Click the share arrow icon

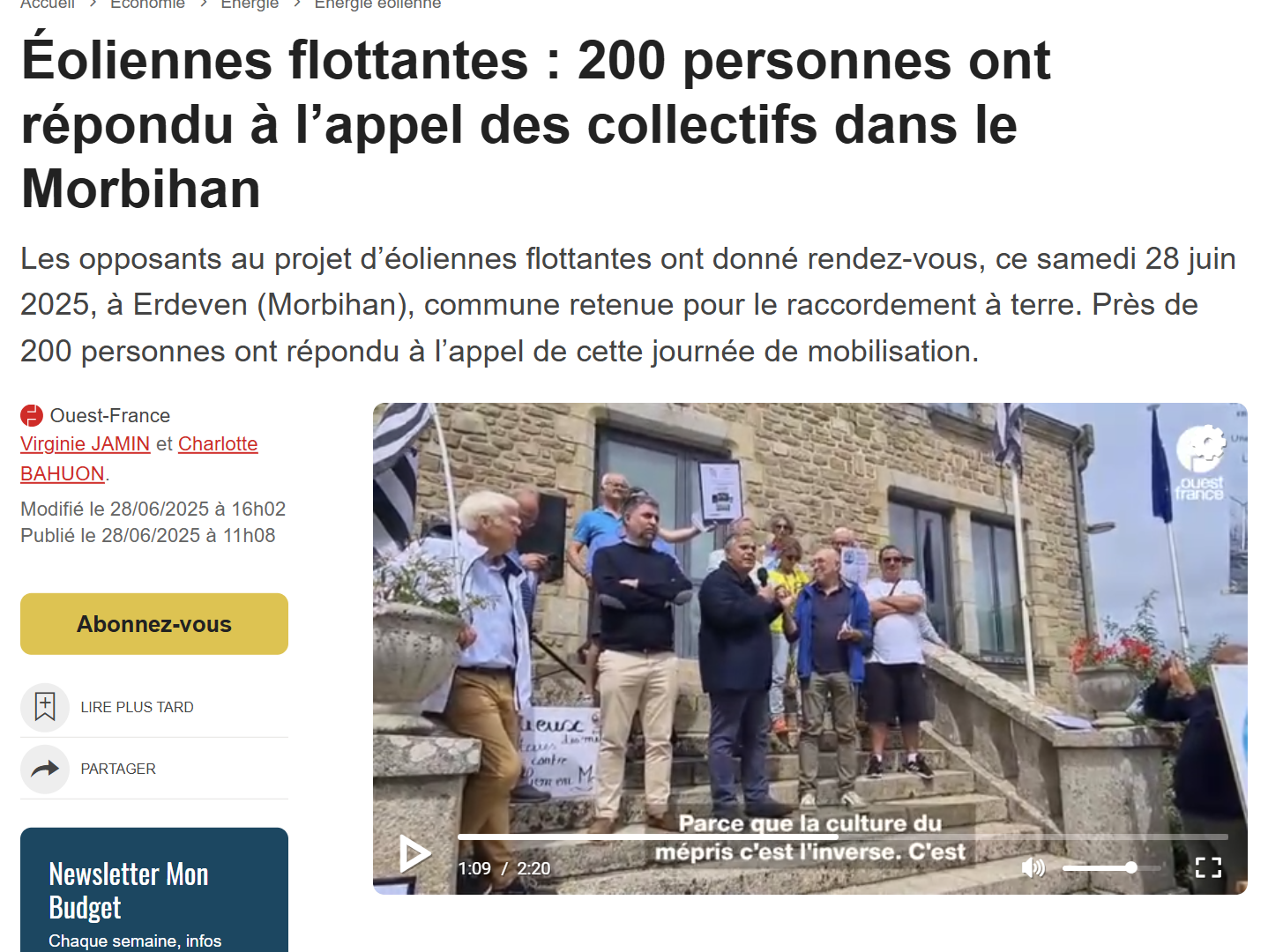[x=45, y=769]
